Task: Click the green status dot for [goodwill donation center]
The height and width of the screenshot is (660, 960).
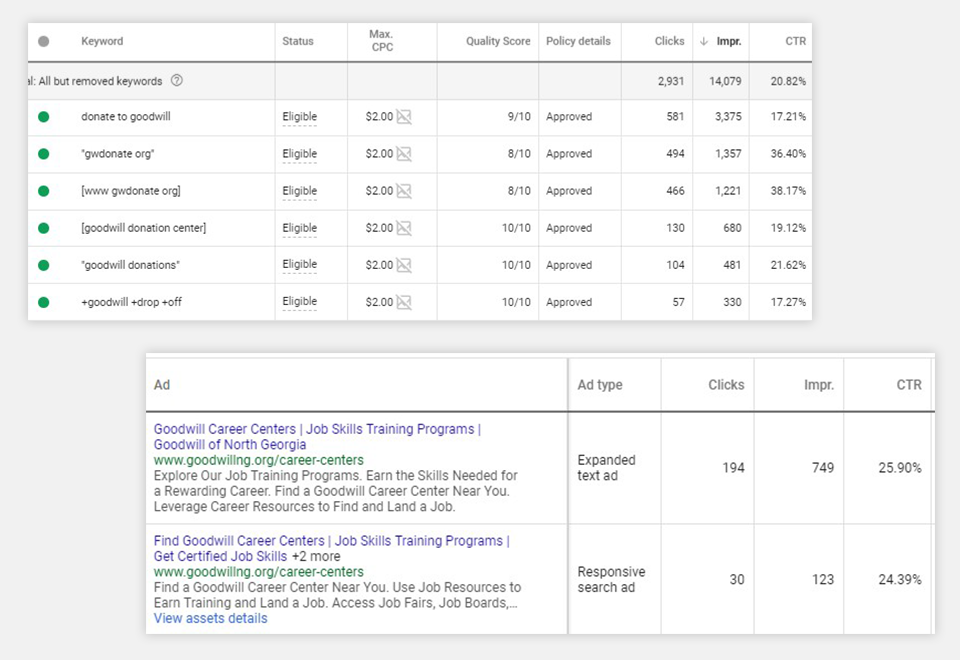Action: 43,228
